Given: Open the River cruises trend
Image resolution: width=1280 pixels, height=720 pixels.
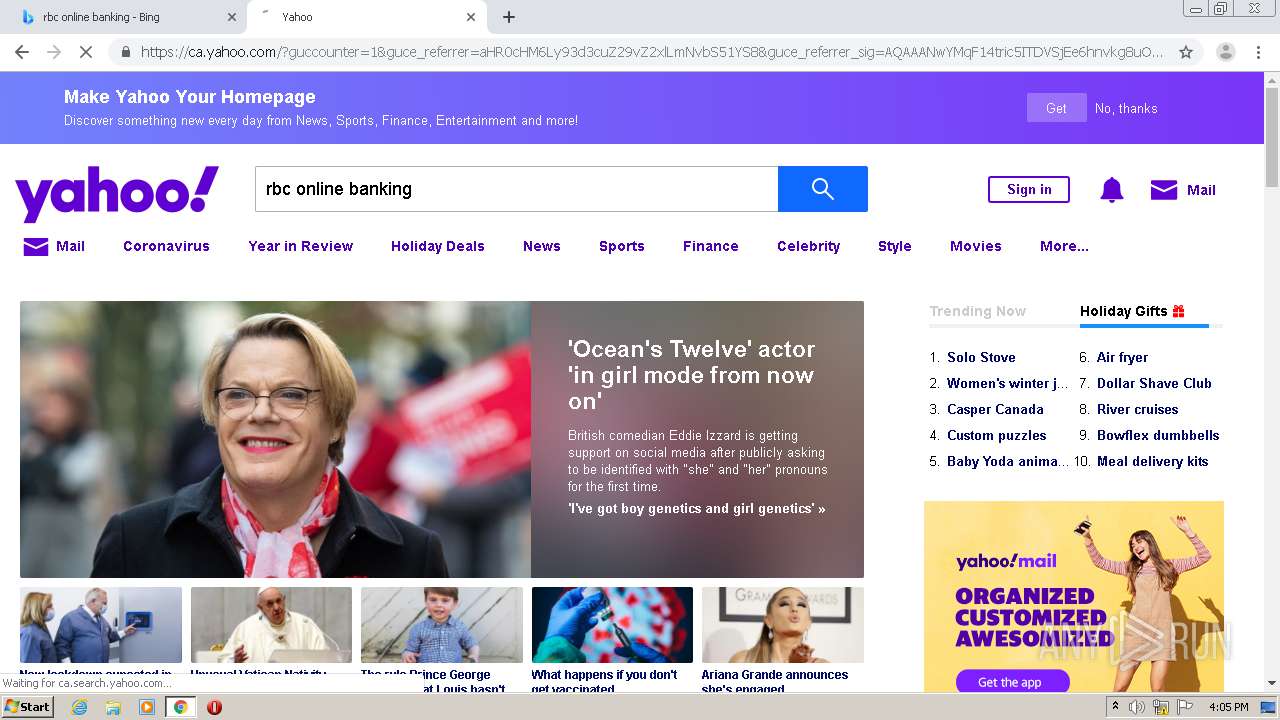Looking at the screenshot, I should pyautogui.click(x=1137, y=409).
